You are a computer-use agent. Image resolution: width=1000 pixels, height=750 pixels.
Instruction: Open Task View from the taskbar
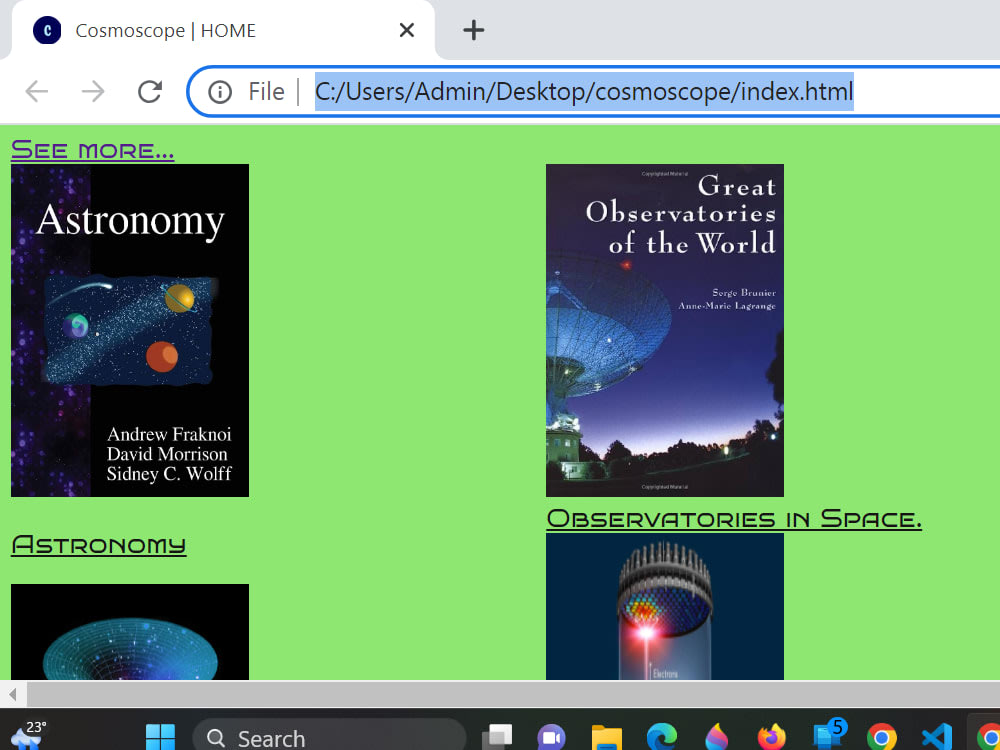point(497,737)
